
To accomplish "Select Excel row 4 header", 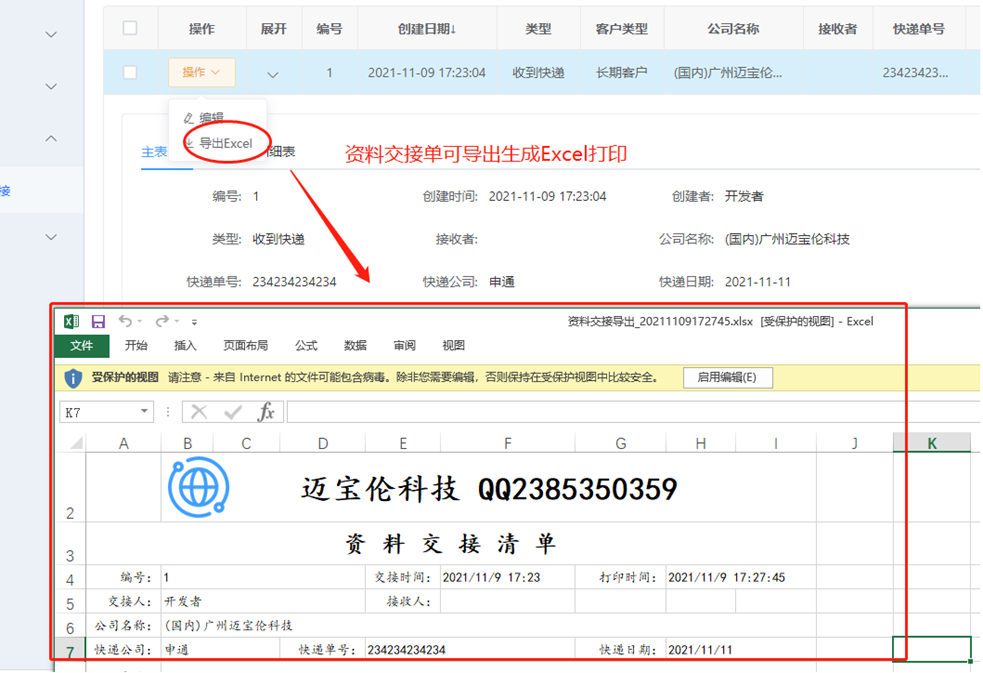I will click(x=70, y=579).
